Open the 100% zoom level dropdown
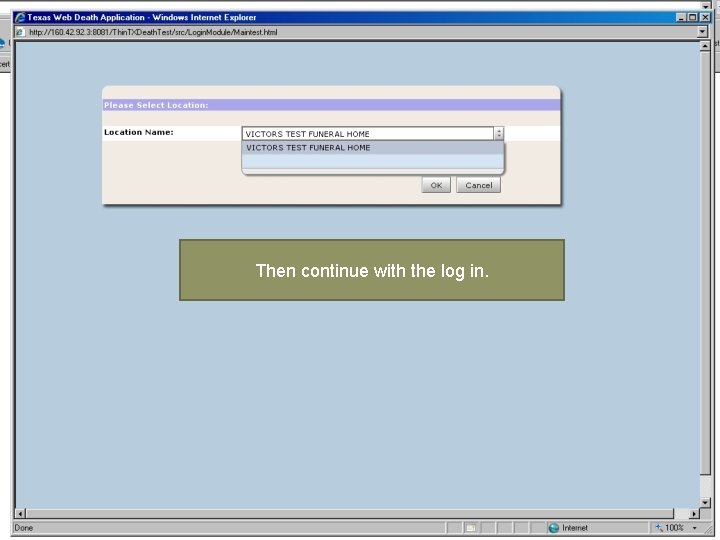Viewport: 720px width, 540px height. tap(695, 528)
